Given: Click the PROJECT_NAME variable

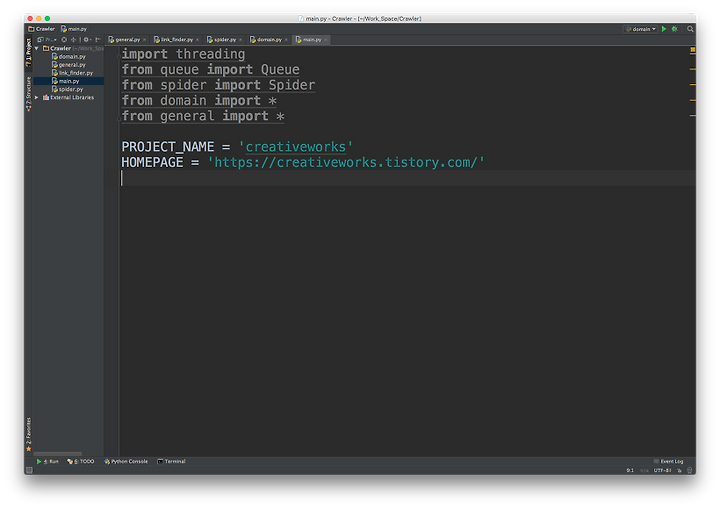Looking at the screenshot, I should click(168, 147).
